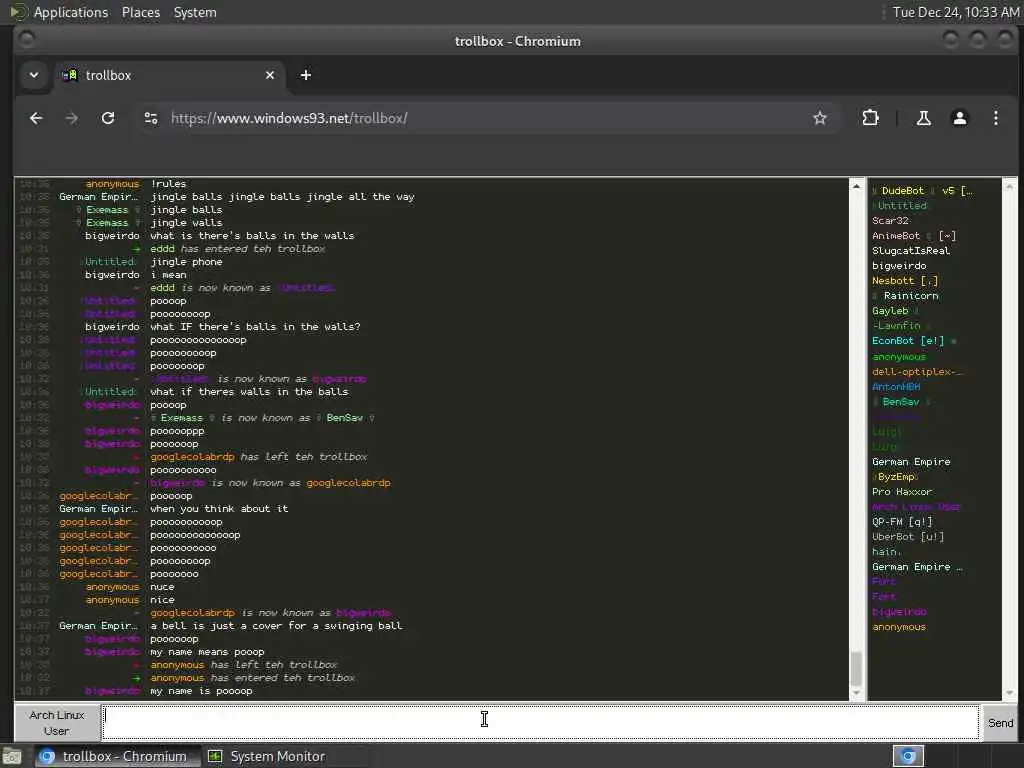The image size is (1024, 768).
Task: Click the forward navigation arrow
Action: click(x=72, y=118)
